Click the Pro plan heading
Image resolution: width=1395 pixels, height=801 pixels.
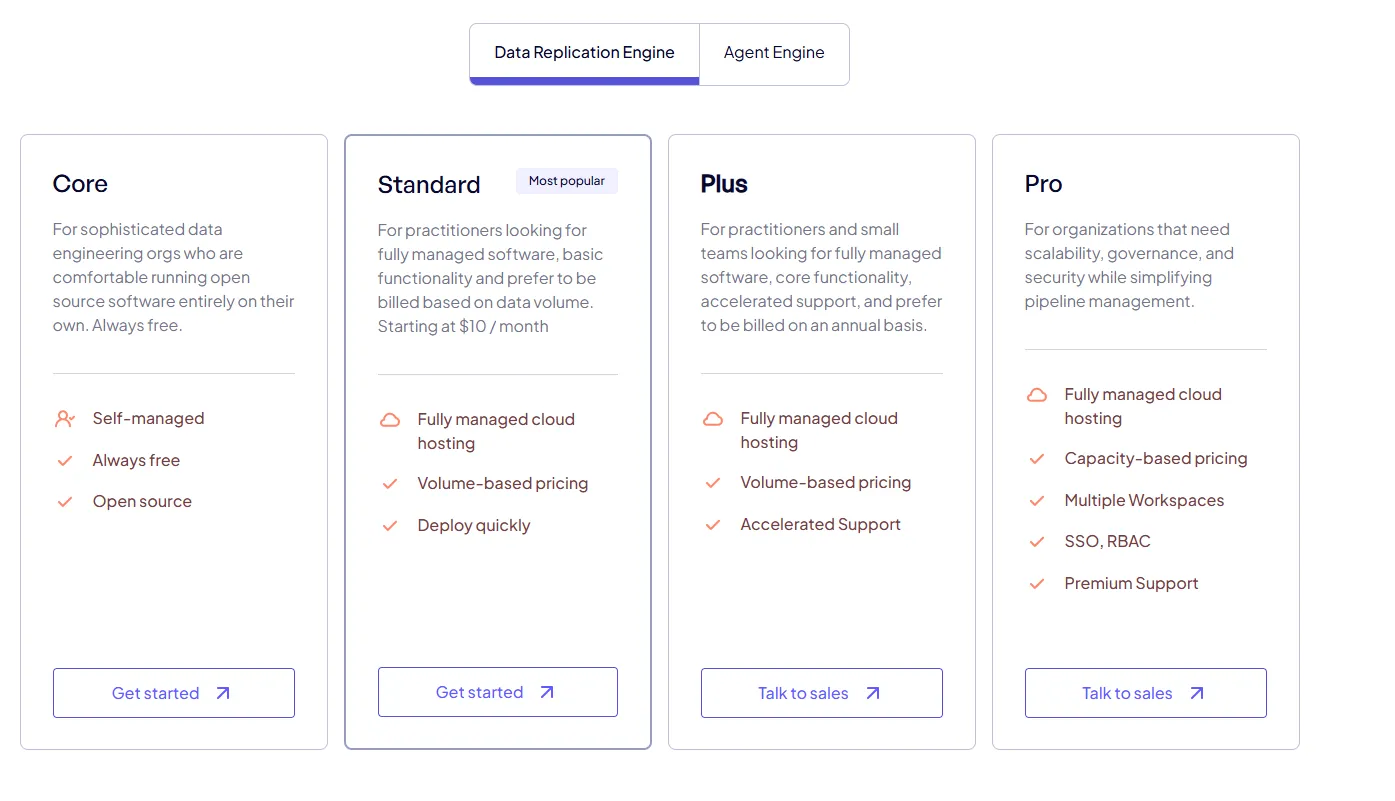[x=1043, y=184]
